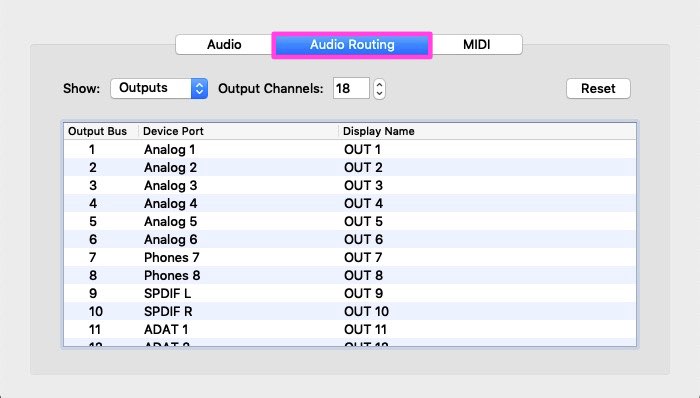Click output bus number 11
This screenshot has height=398, width=700.
tap(95, 329)
